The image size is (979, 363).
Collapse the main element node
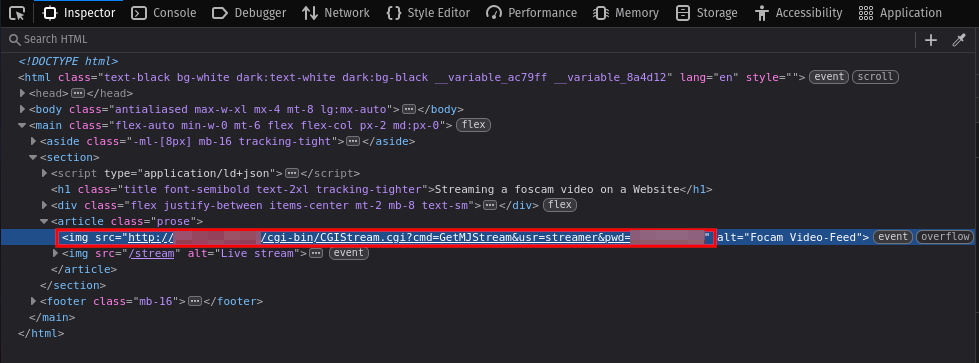[23, 125]
